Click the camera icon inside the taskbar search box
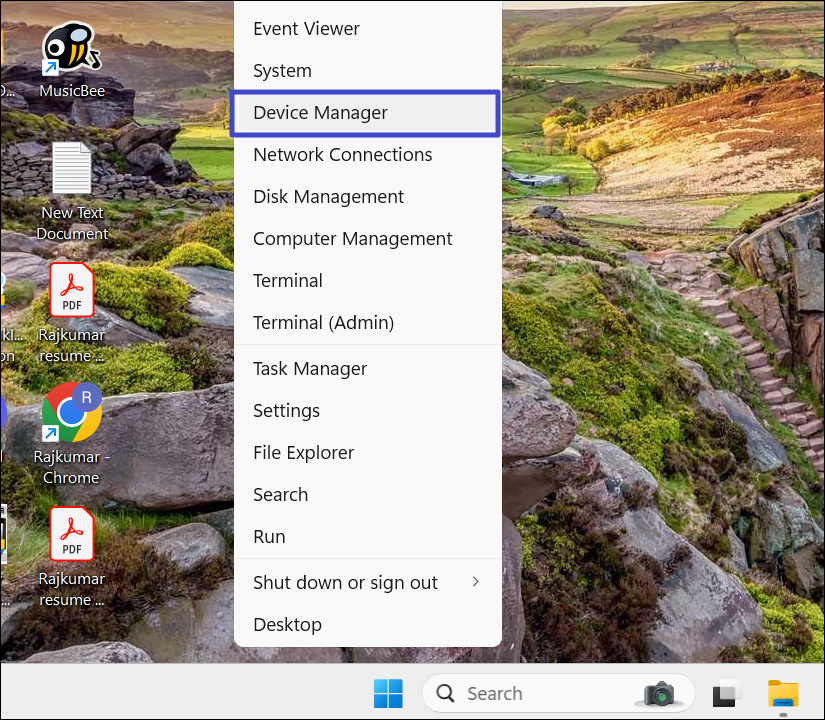Image resolution: width=825 pixels, height=720 pixels. click(x=659, y=693)
